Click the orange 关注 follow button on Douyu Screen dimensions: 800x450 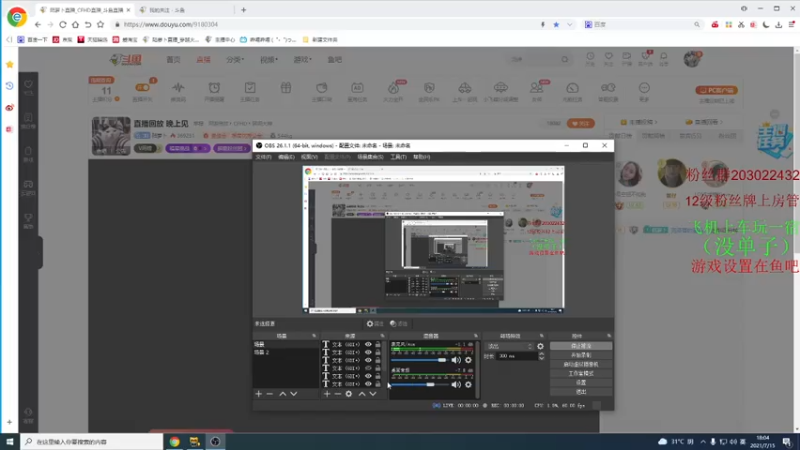[x=581, y=123]
